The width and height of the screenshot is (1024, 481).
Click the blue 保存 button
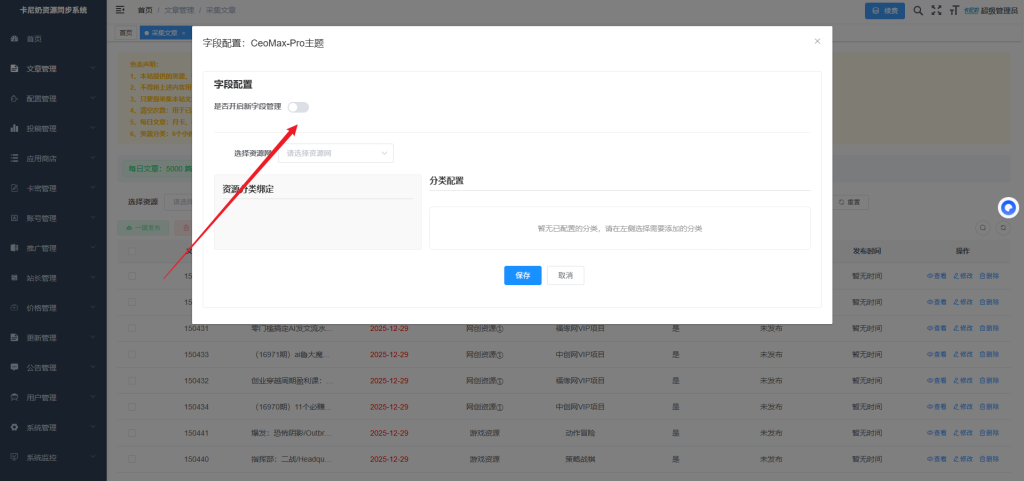(522, 275)
